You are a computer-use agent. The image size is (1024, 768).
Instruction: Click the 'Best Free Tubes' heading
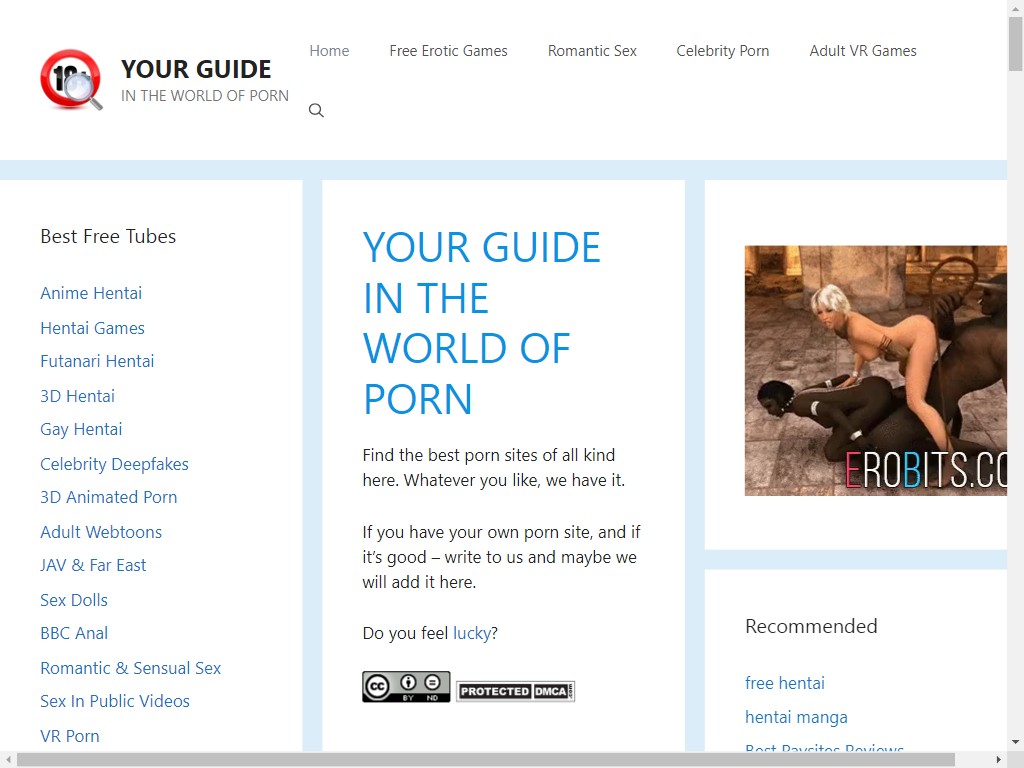click(x=108, y=236)
